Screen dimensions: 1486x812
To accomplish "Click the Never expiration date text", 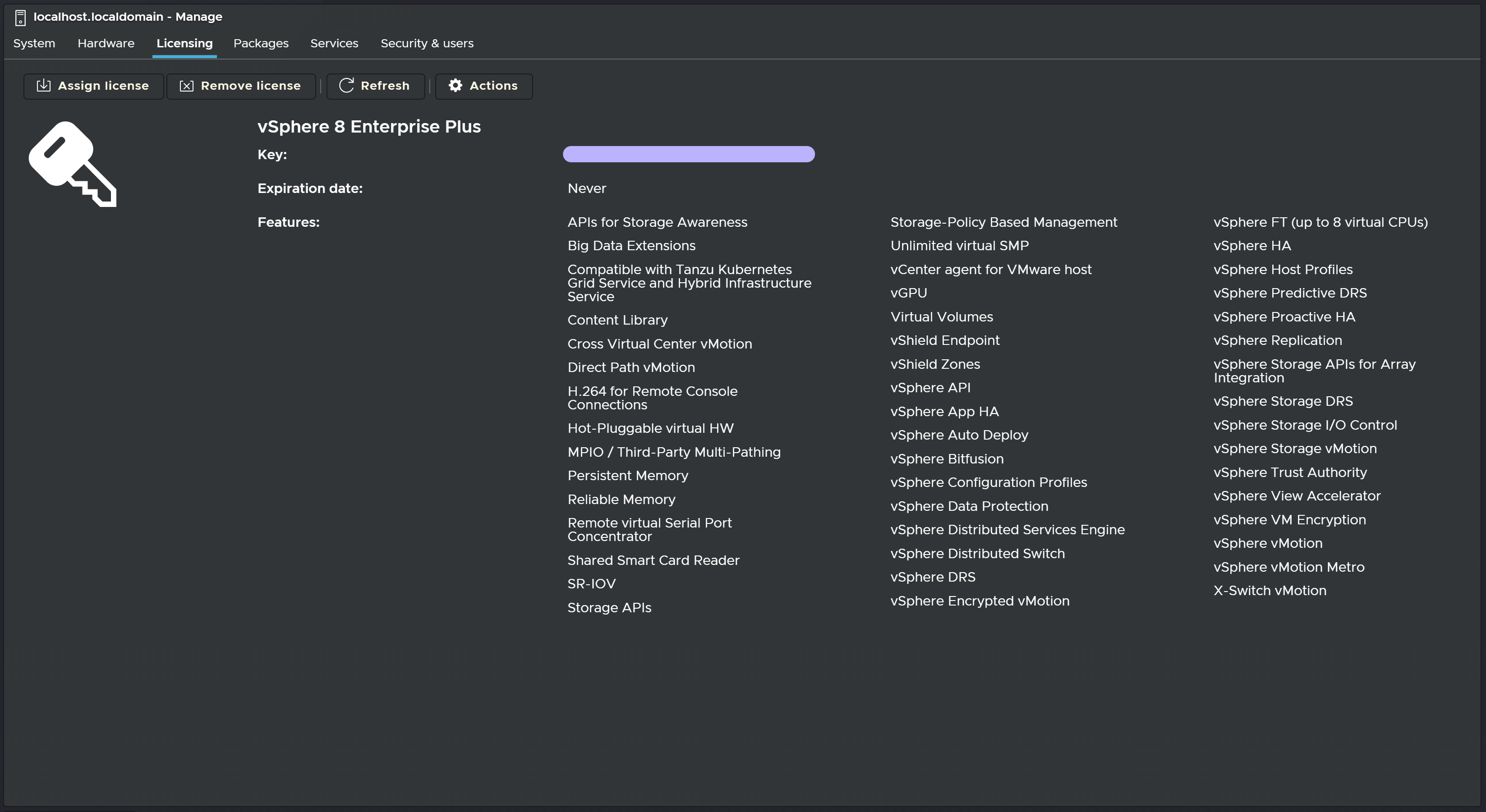I will click(x=586, y=188).
